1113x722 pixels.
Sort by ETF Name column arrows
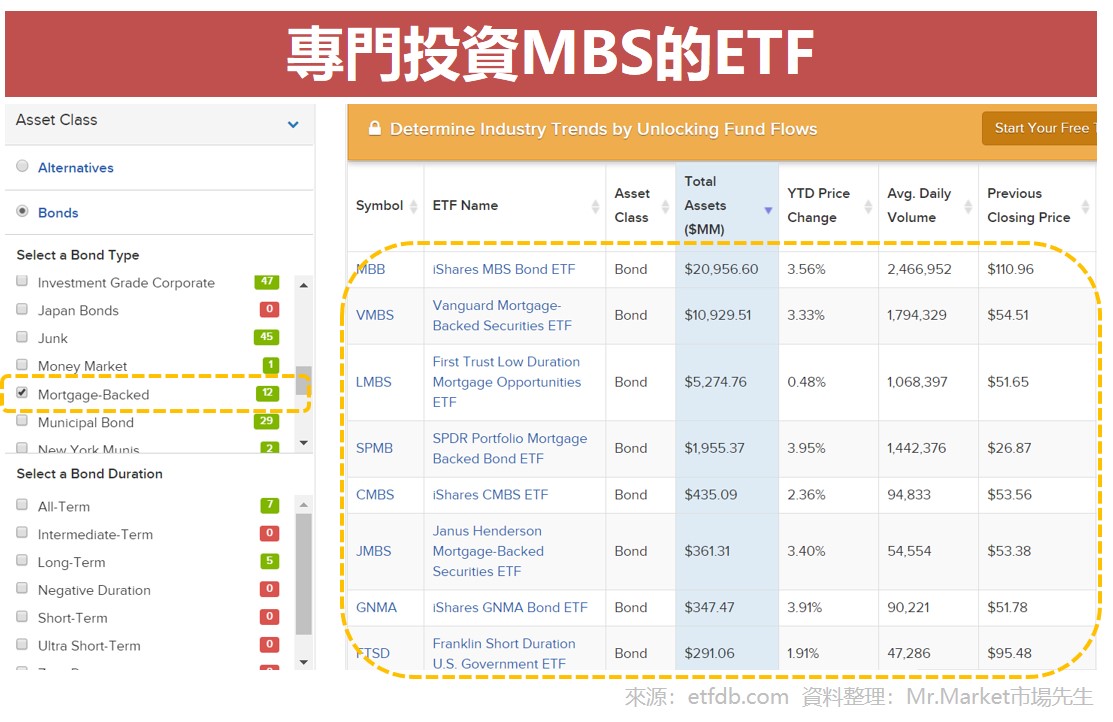point(595,206)
